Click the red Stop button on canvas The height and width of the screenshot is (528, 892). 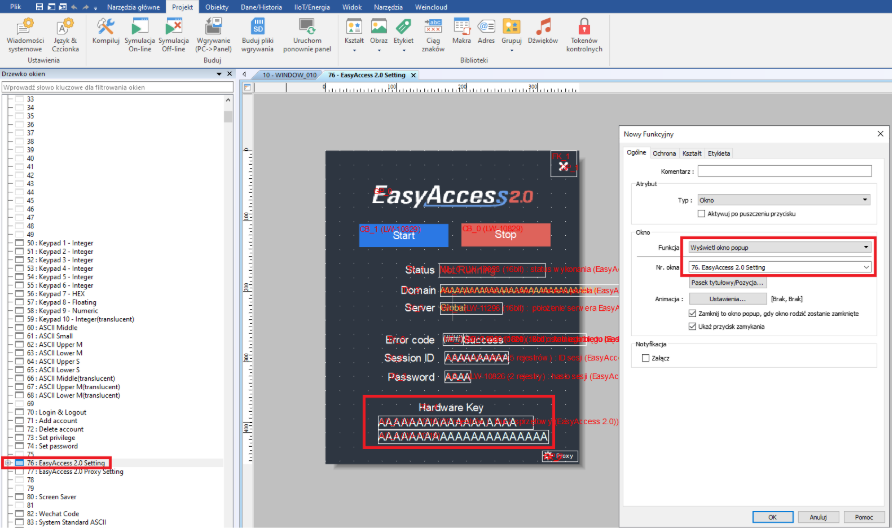(506, 234)
